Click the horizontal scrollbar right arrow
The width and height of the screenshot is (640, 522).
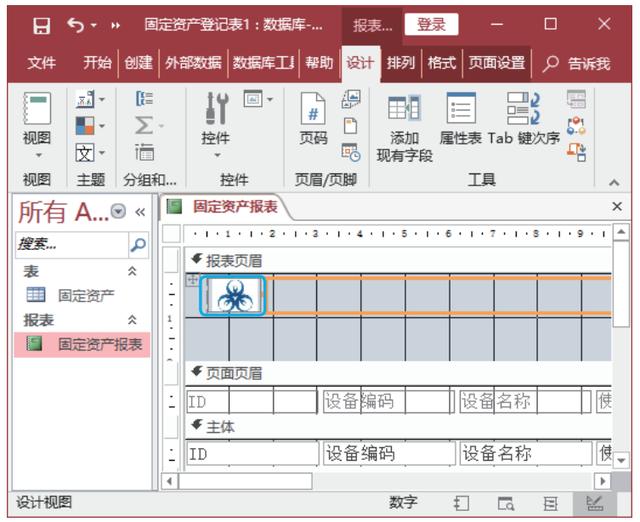(x=602, y=481)
